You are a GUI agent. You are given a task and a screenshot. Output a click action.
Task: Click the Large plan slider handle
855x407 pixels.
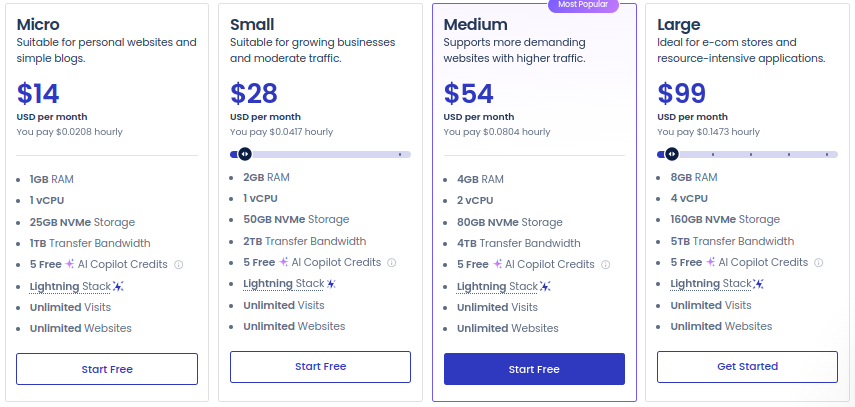click(672, 154)
